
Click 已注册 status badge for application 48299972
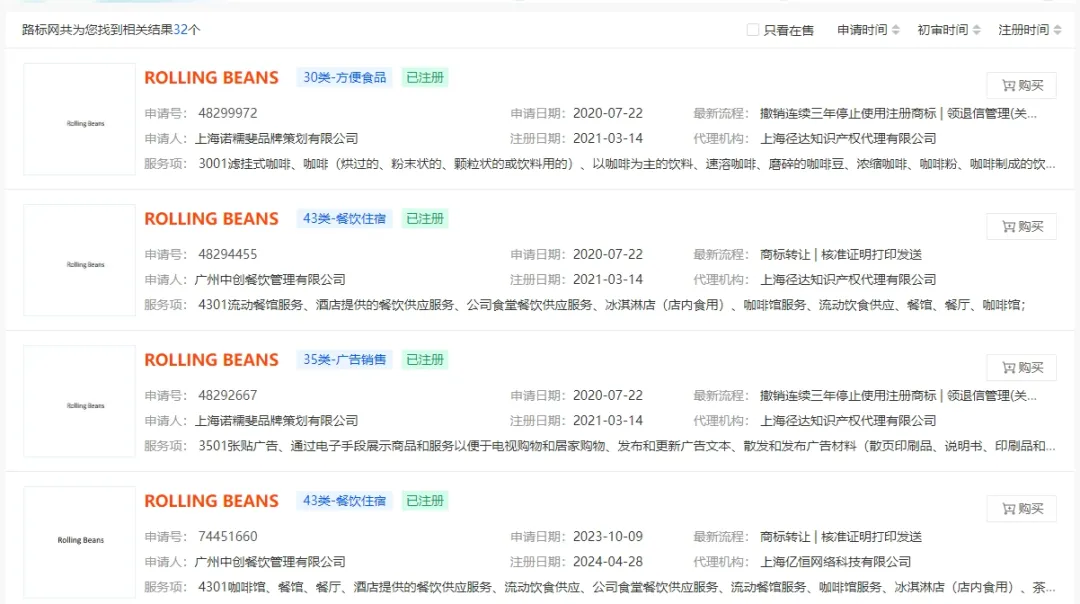point(424,77)
